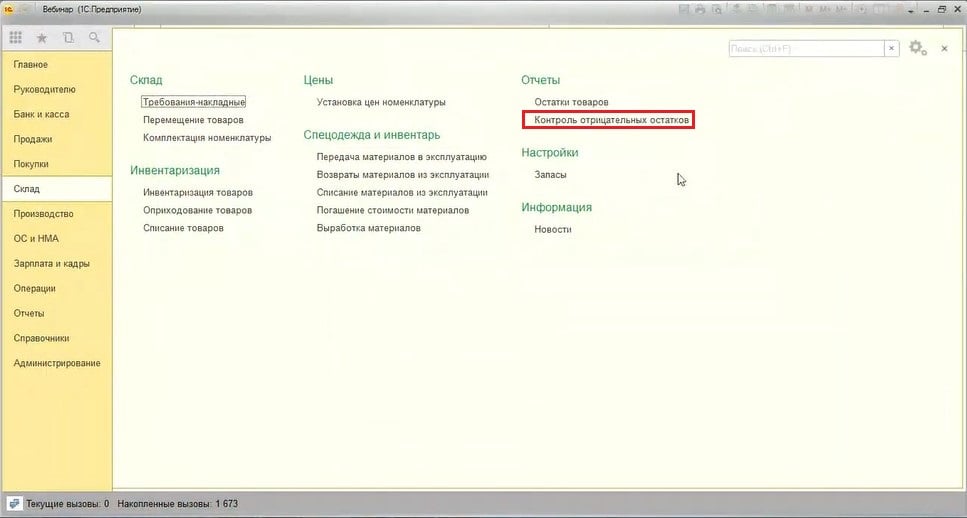Open Favorites with the star icon
The height and width of the screenshot is (518, 967).
(x=42, y=38)
